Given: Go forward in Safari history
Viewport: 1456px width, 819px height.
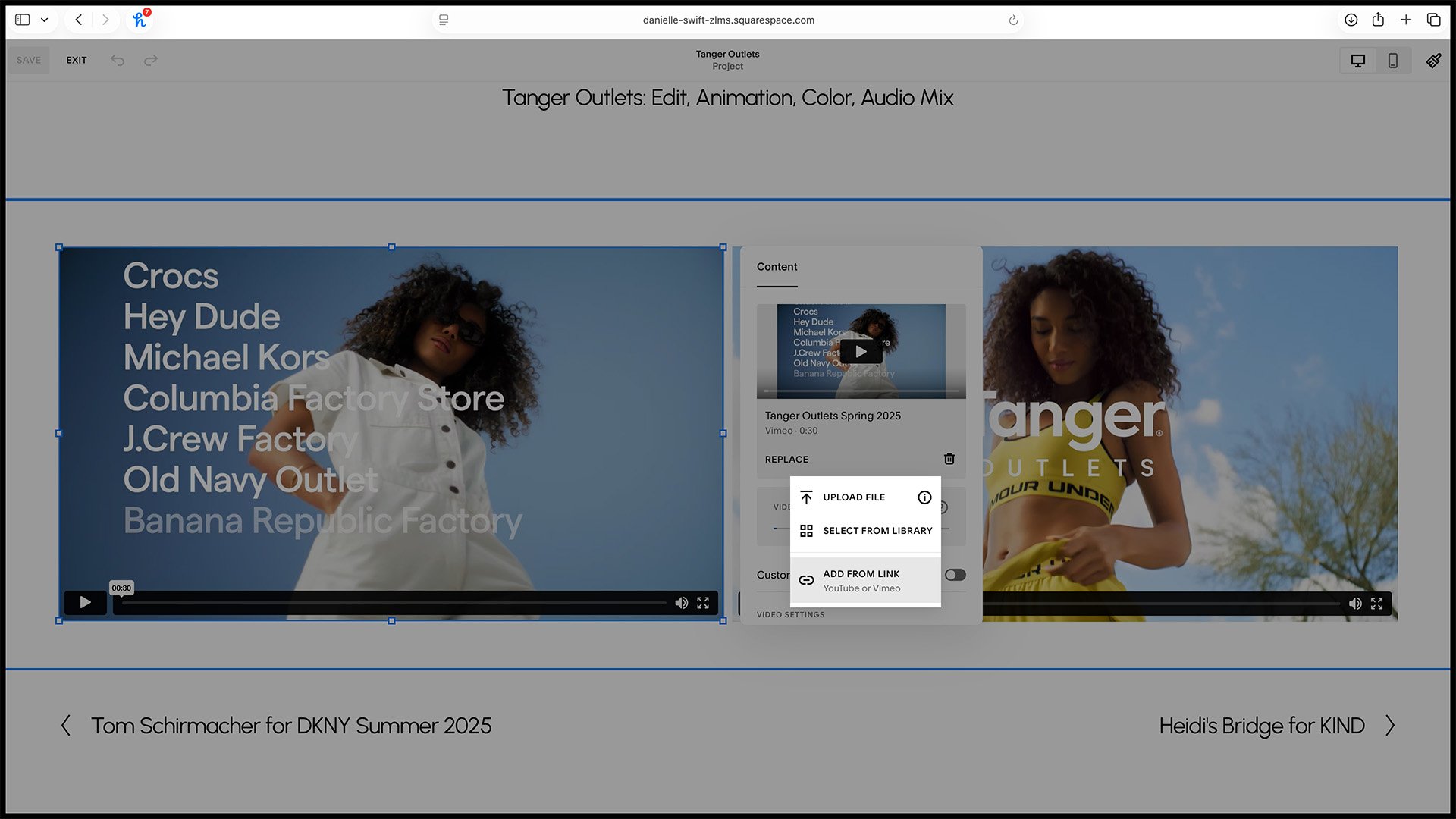Looking at the screenshot, I should click(x=105, y=20).
